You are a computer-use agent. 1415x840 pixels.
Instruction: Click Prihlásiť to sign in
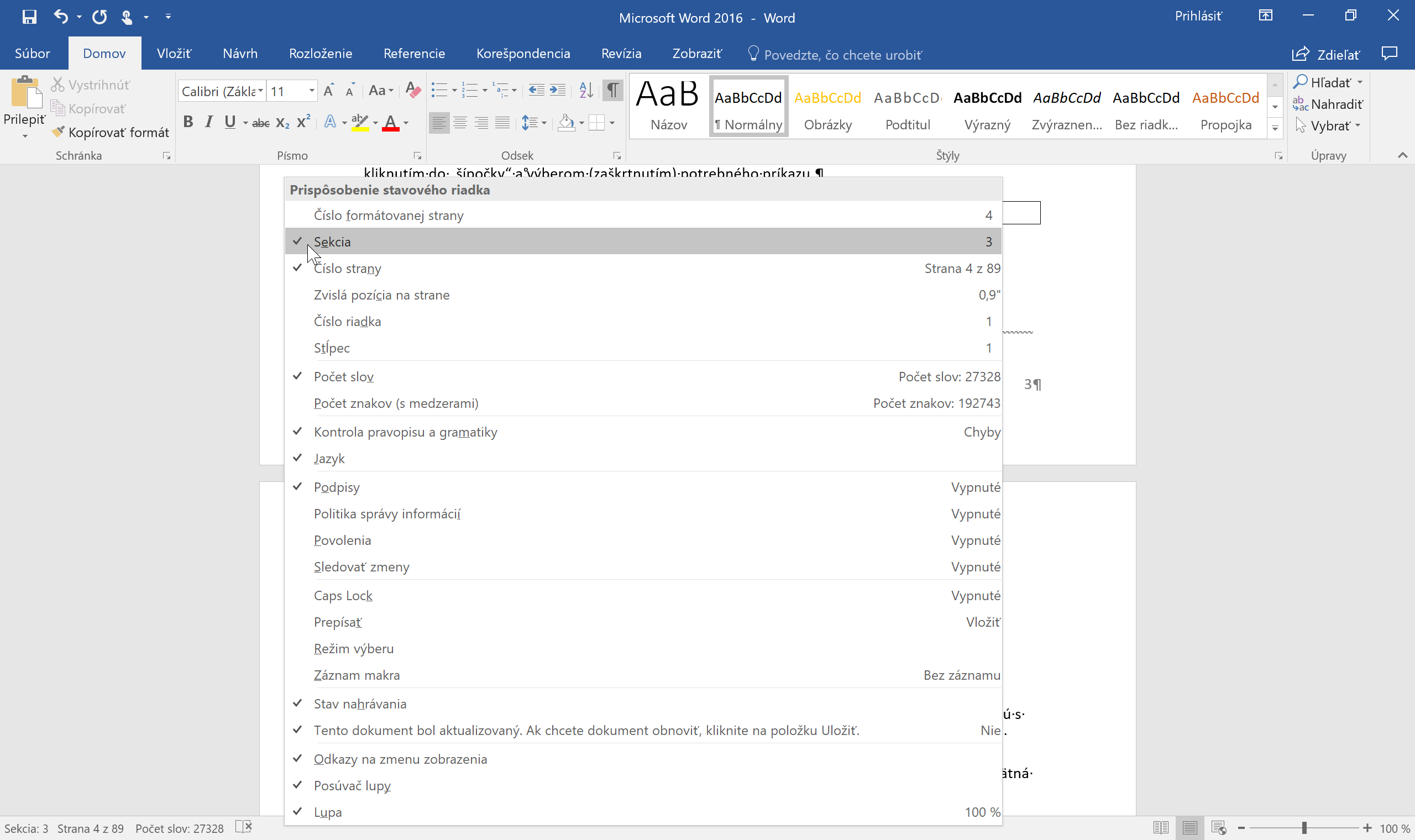click(1198, 17)
